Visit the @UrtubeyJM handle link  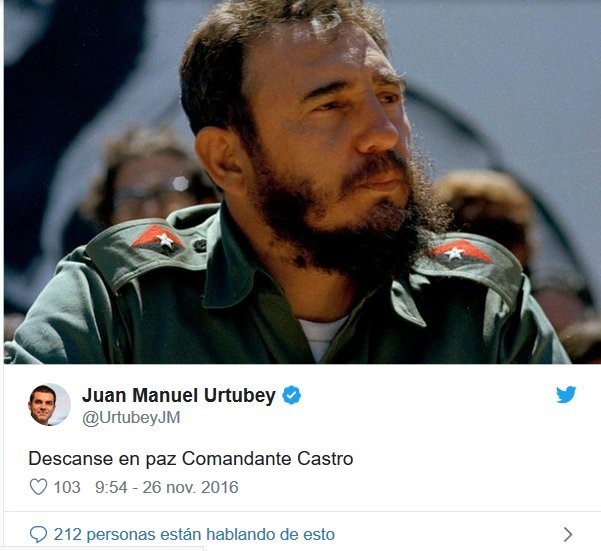[131, 418]
